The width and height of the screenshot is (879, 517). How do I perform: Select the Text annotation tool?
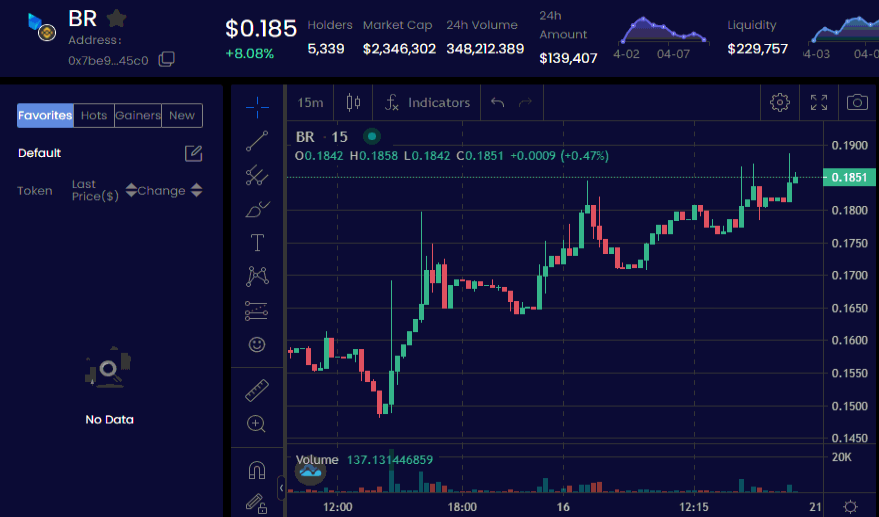(257, 243)
